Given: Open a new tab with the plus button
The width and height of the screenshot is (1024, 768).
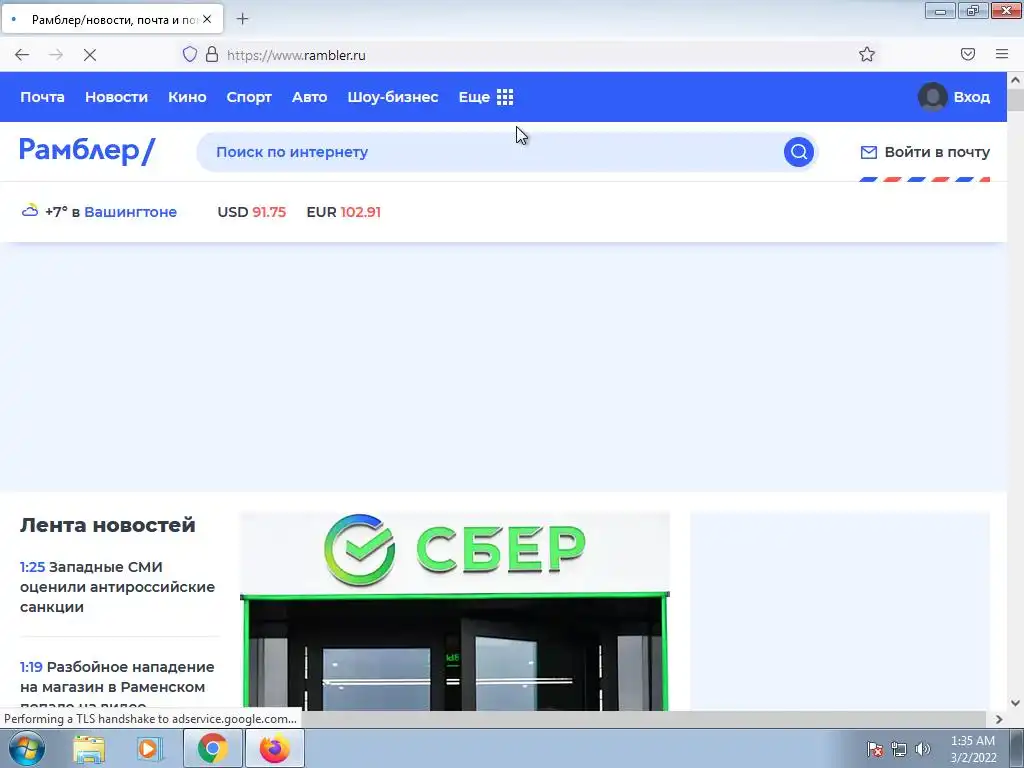Looking at the screenshot, I should tap(242, 19).
